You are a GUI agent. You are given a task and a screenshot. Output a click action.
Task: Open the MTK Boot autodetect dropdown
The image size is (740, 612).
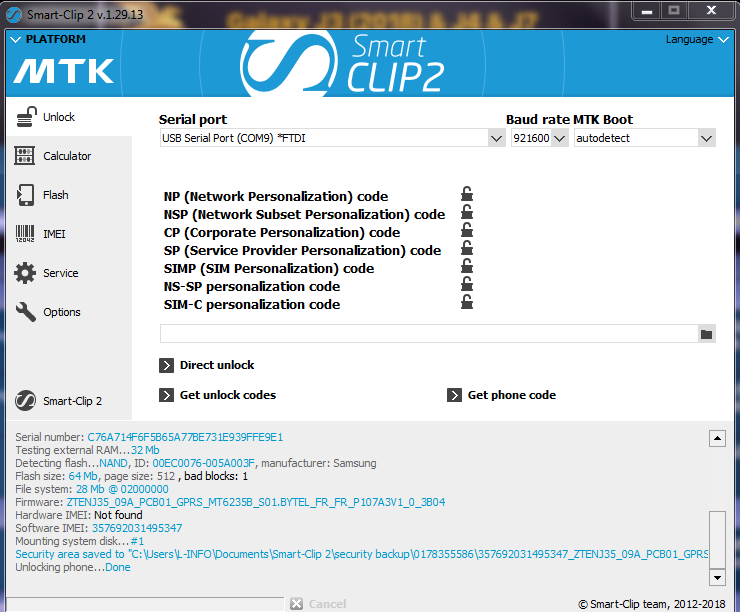click(706, 138)
